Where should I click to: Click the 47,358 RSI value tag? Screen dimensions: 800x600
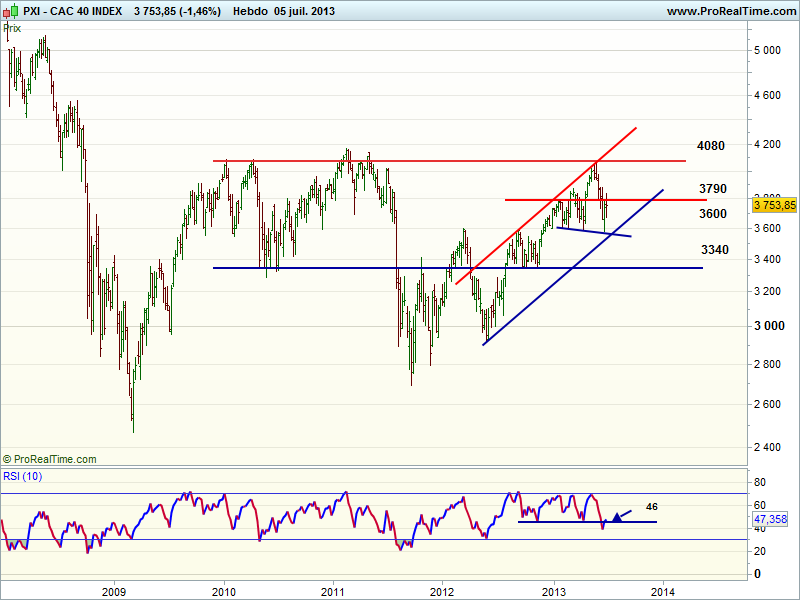click(767, 521)
